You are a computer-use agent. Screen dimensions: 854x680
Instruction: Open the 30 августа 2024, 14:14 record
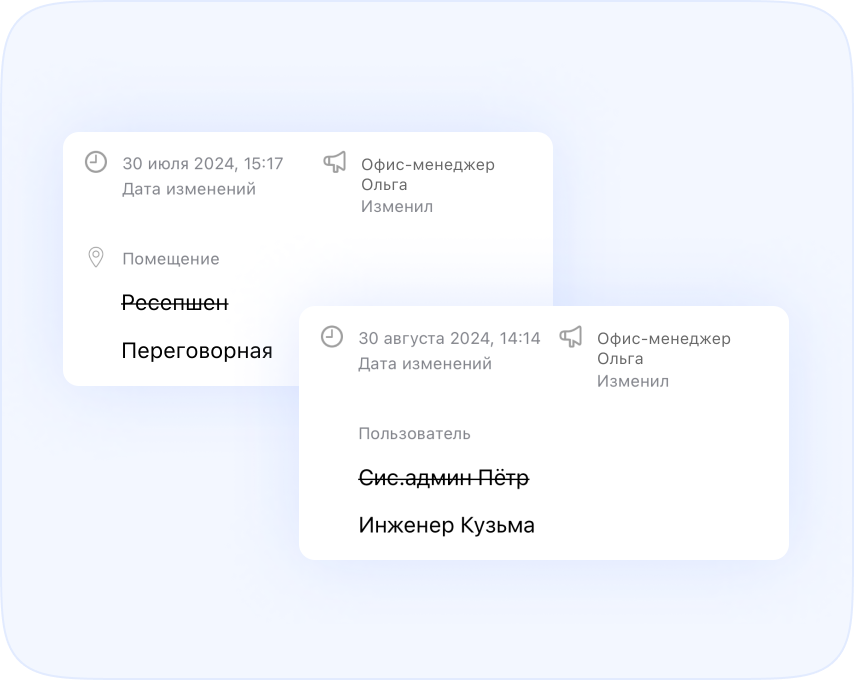(x=449, y=337)
